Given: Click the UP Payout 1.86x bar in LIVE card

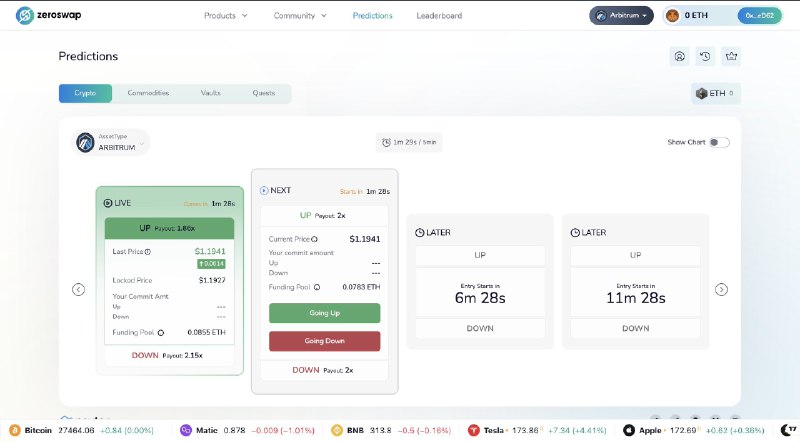Looking at the screenshot, I should tap(169, 228).
